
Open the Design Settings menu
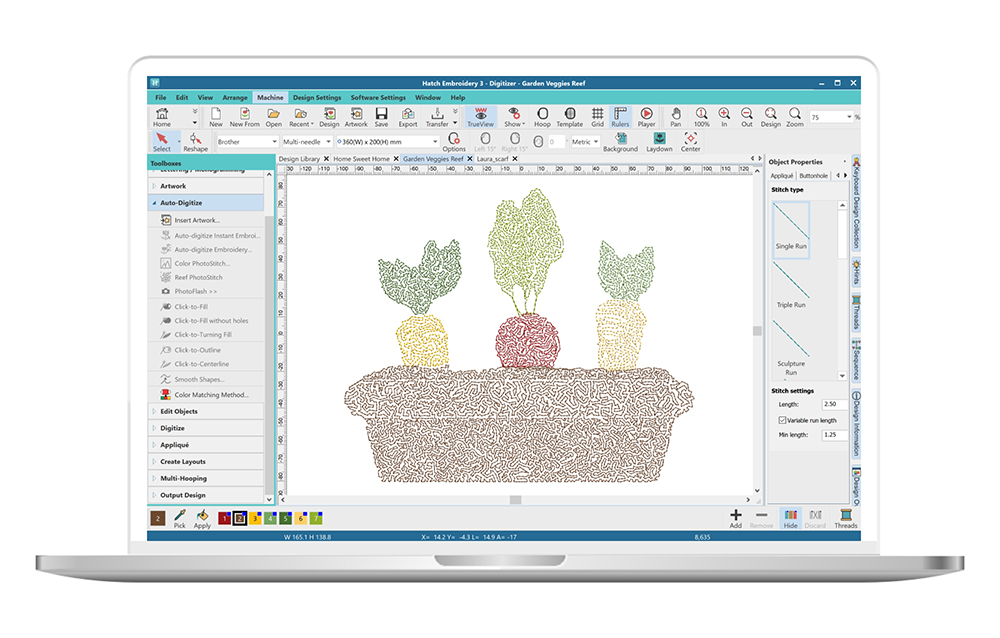(x=317, y=98)
